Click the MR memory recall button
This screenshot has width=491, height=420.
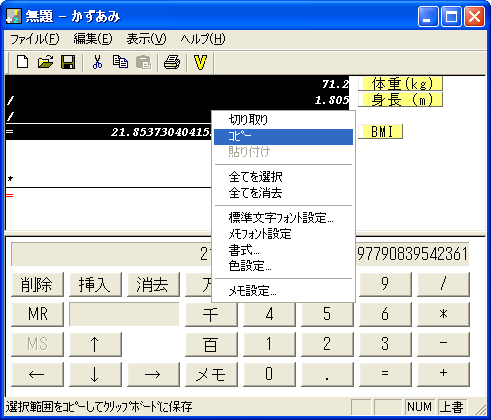(x=37, y=314)
